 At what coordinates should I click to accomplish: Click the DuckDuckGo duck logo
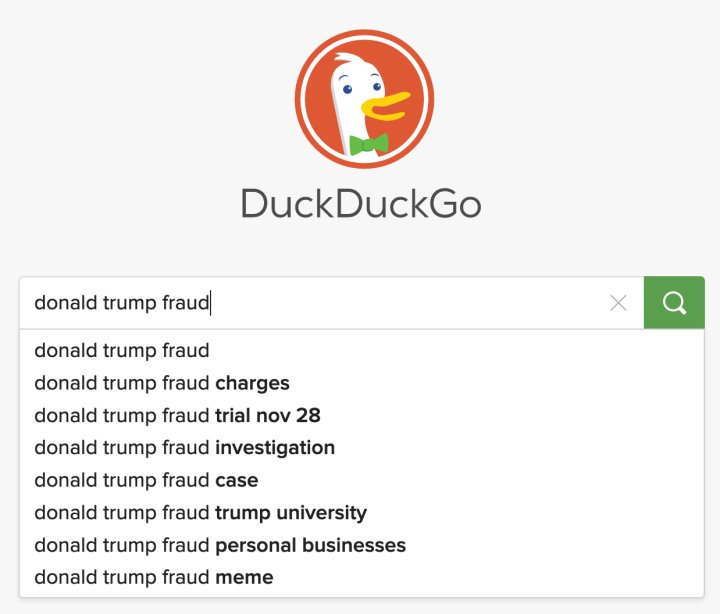tap(364, 99)
